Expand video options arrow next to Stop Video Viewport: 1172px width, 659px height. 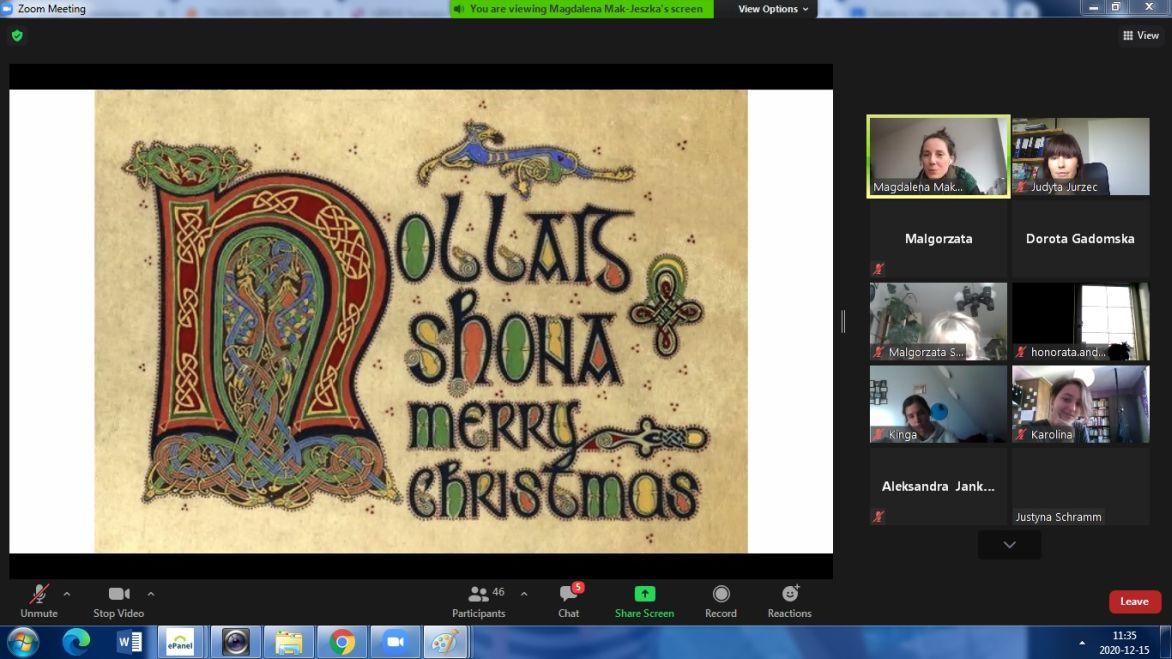coord(151,594)
